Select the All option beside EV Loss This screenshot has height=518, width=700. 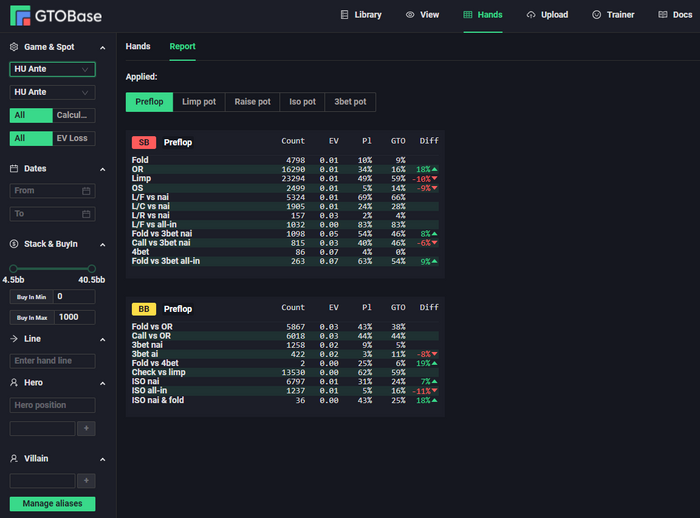[31, 138]
